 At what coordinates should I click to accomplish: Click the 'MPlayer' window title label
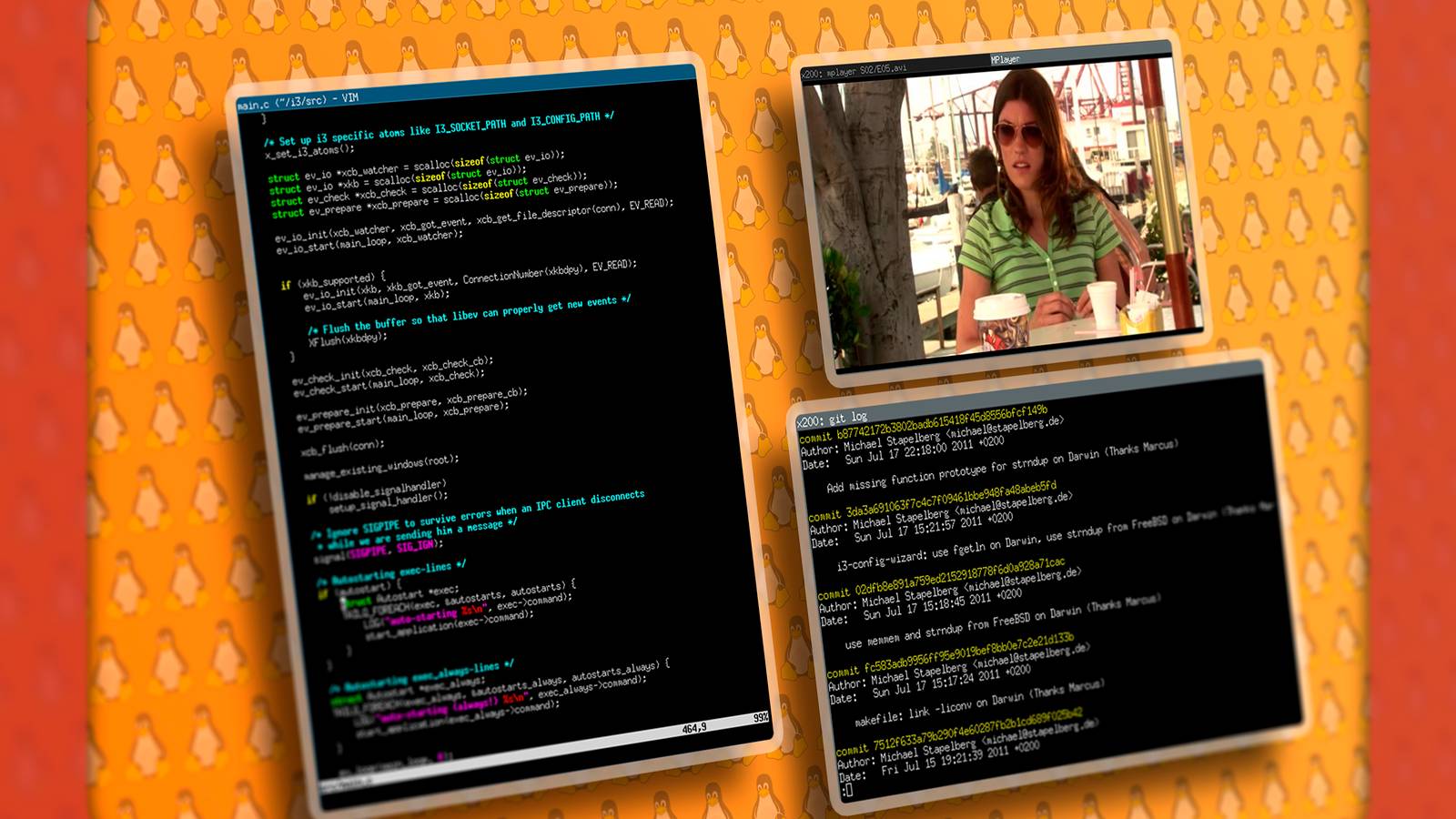pos(1005,59)
